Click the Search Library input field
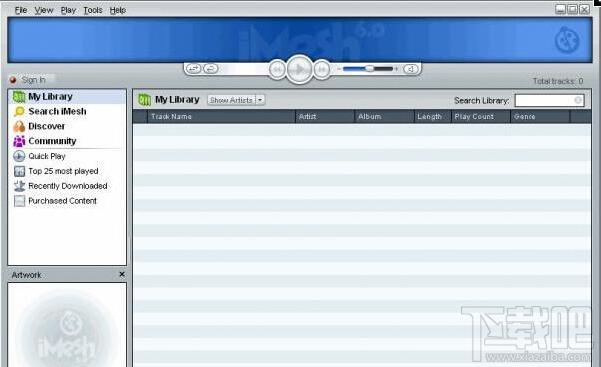Viewport: 601px width, 367px height. [549, 100]
